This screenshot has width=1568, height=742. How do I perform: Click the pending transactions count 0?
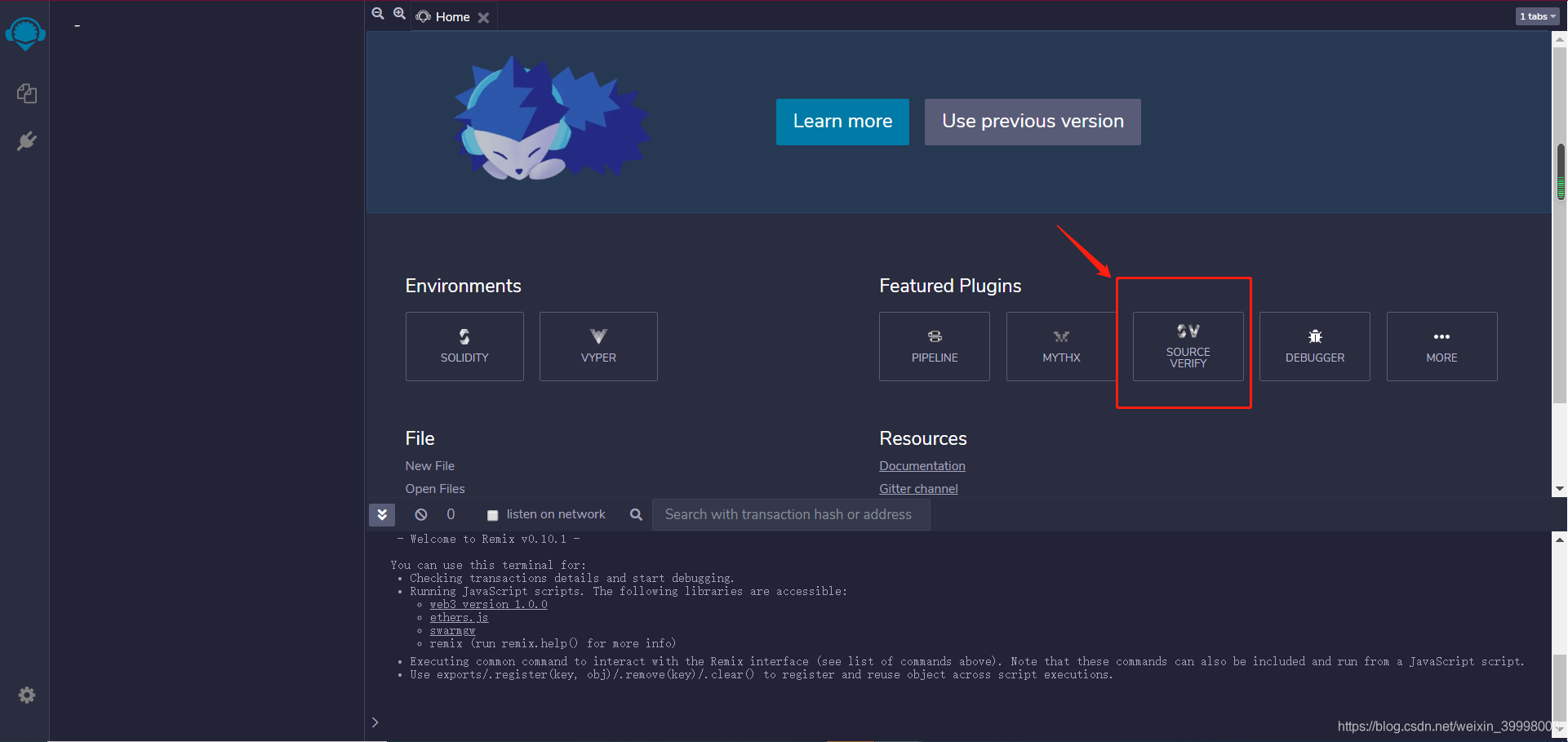tap(451, 514)
